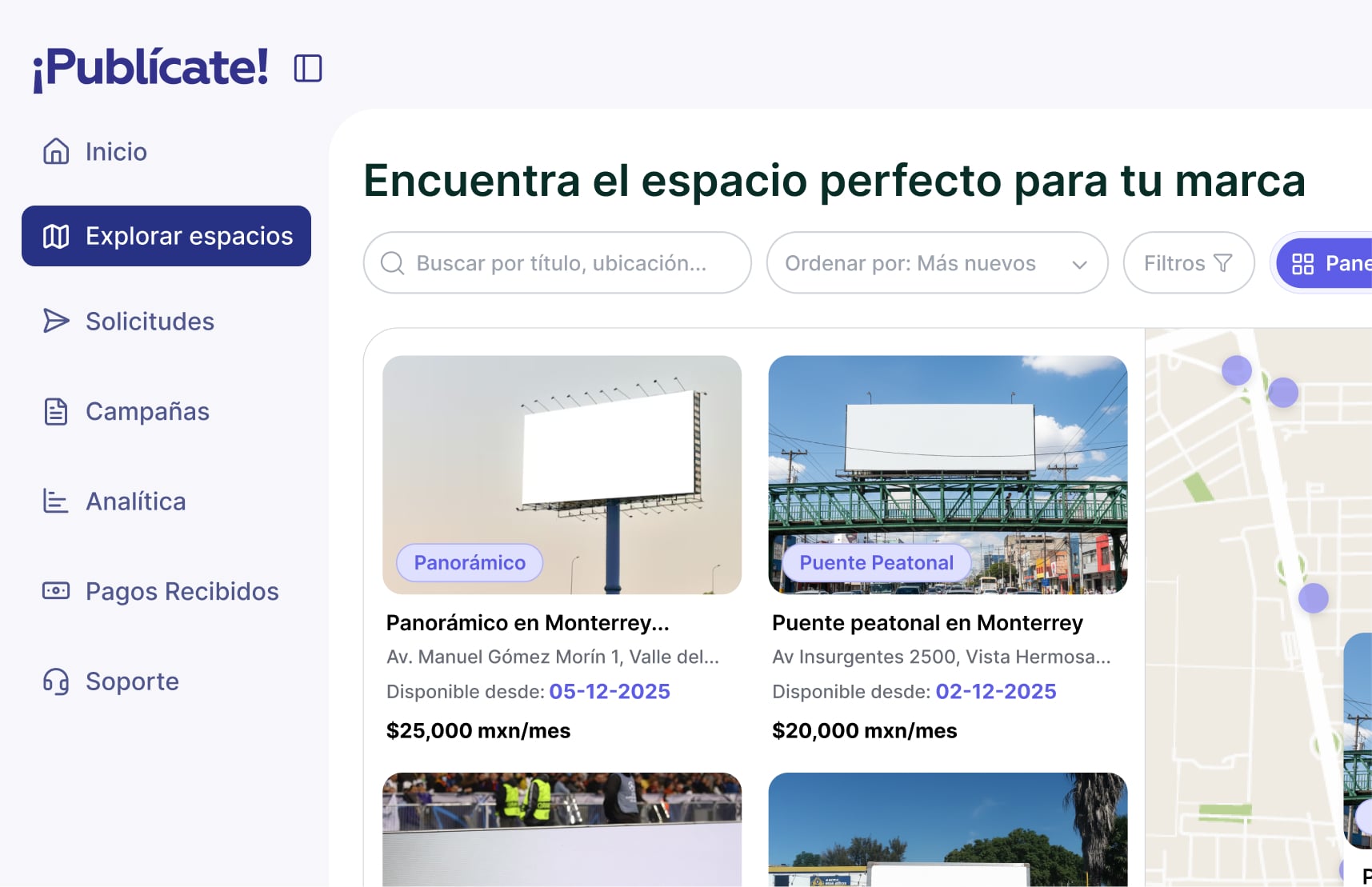Click the Solicitudes paper plane icon
Screen dimensions: 1372x887
(56, 321)
